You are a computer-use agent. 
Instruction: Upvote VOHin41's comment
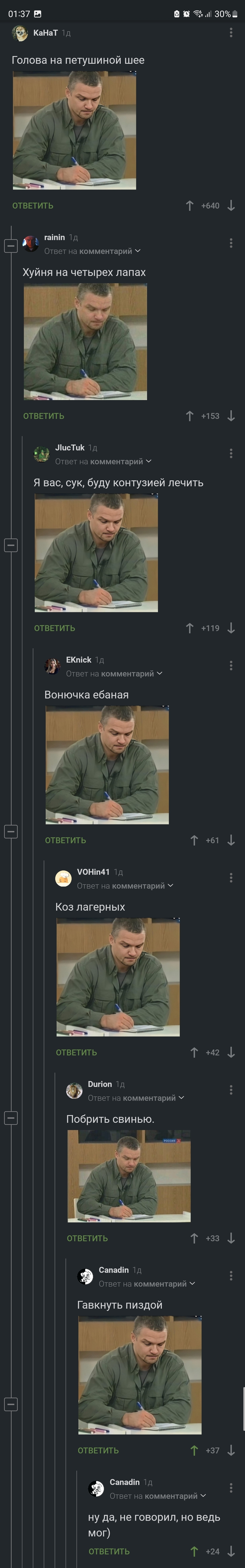[194, 1052]
